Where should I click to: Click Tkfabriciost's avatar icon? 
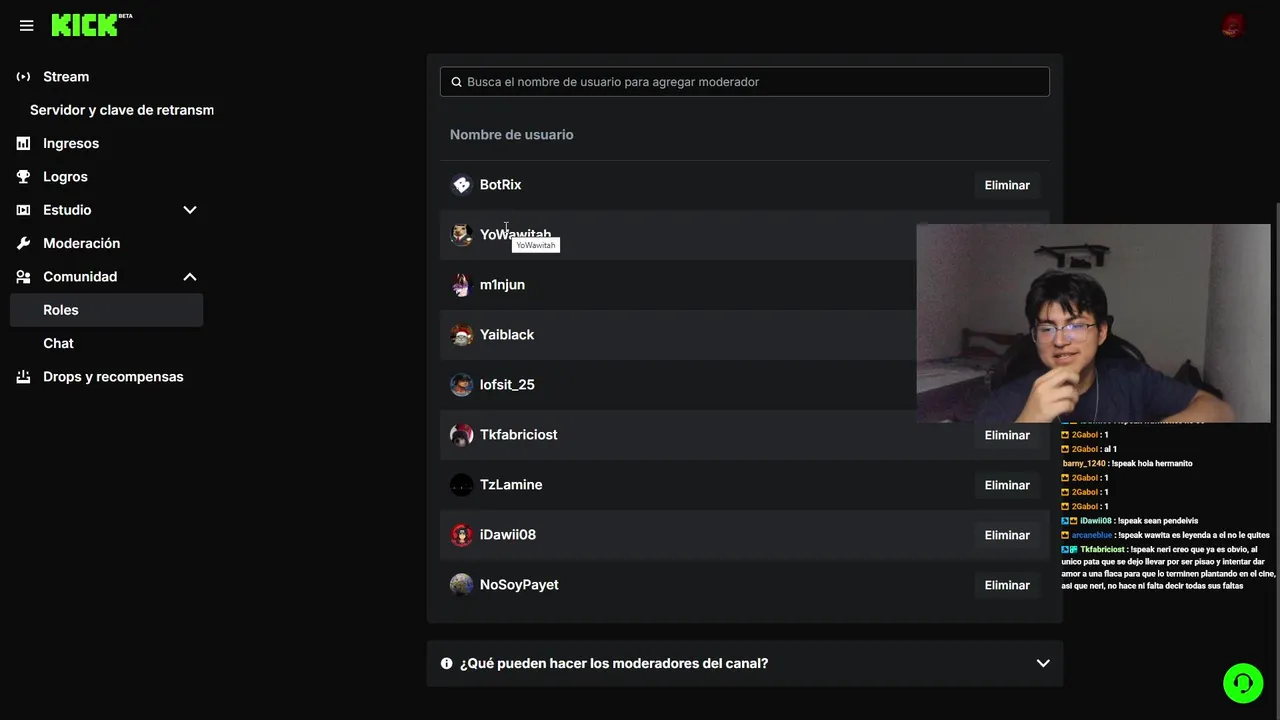(461, 435)
